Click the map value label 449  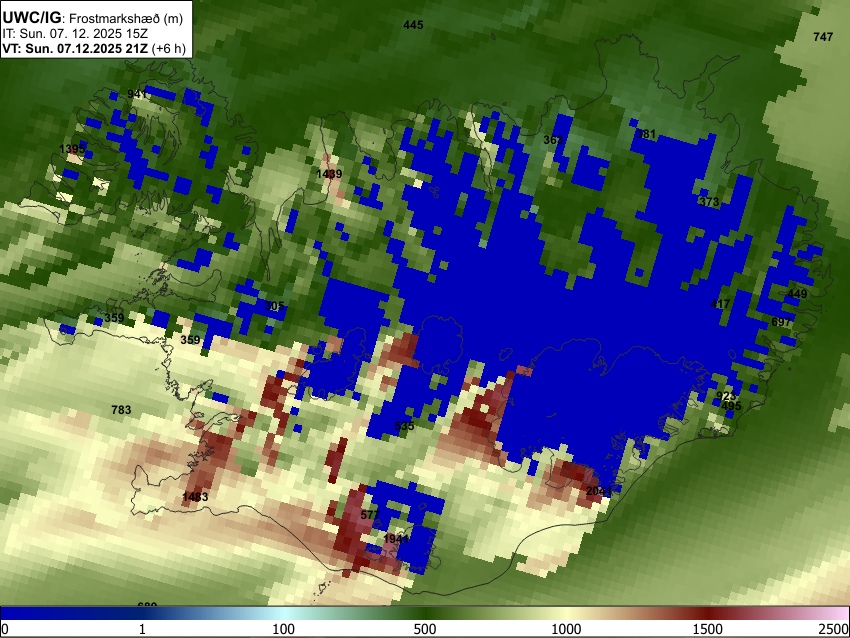pos(797,294)
